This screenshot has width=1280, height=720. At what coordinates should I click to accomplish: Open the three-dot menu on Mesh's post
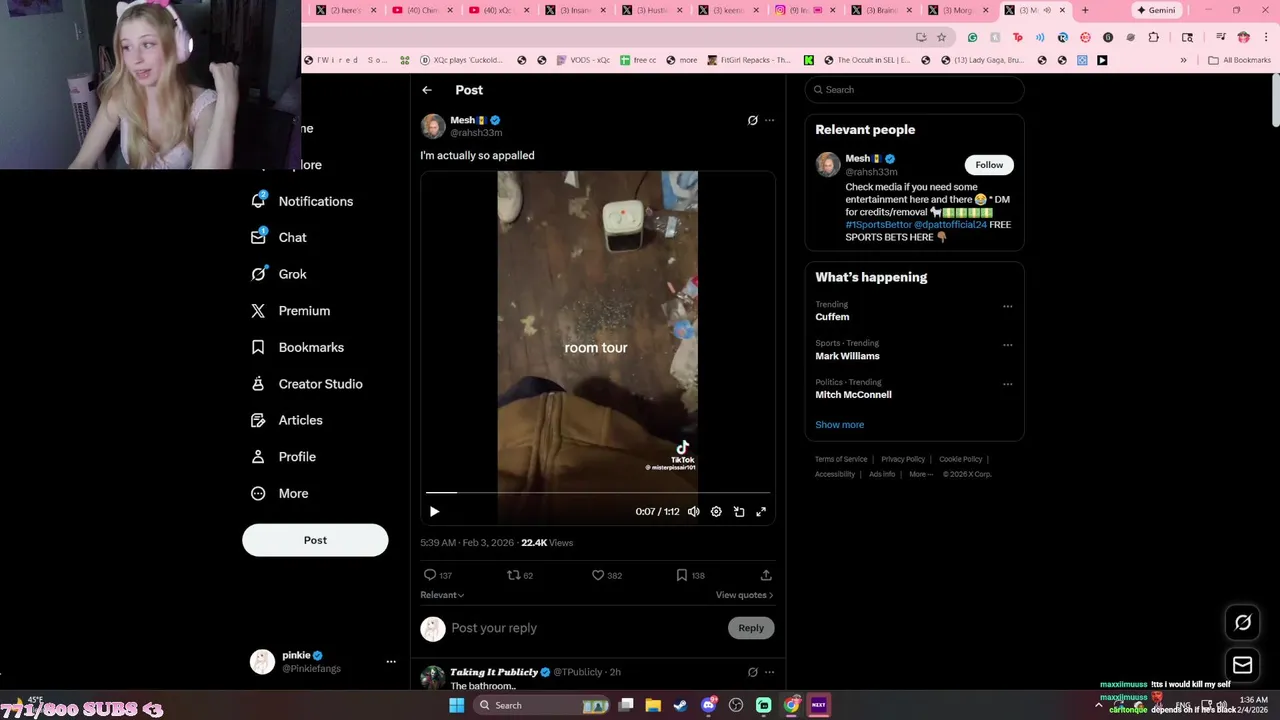(x=769, y=120)
